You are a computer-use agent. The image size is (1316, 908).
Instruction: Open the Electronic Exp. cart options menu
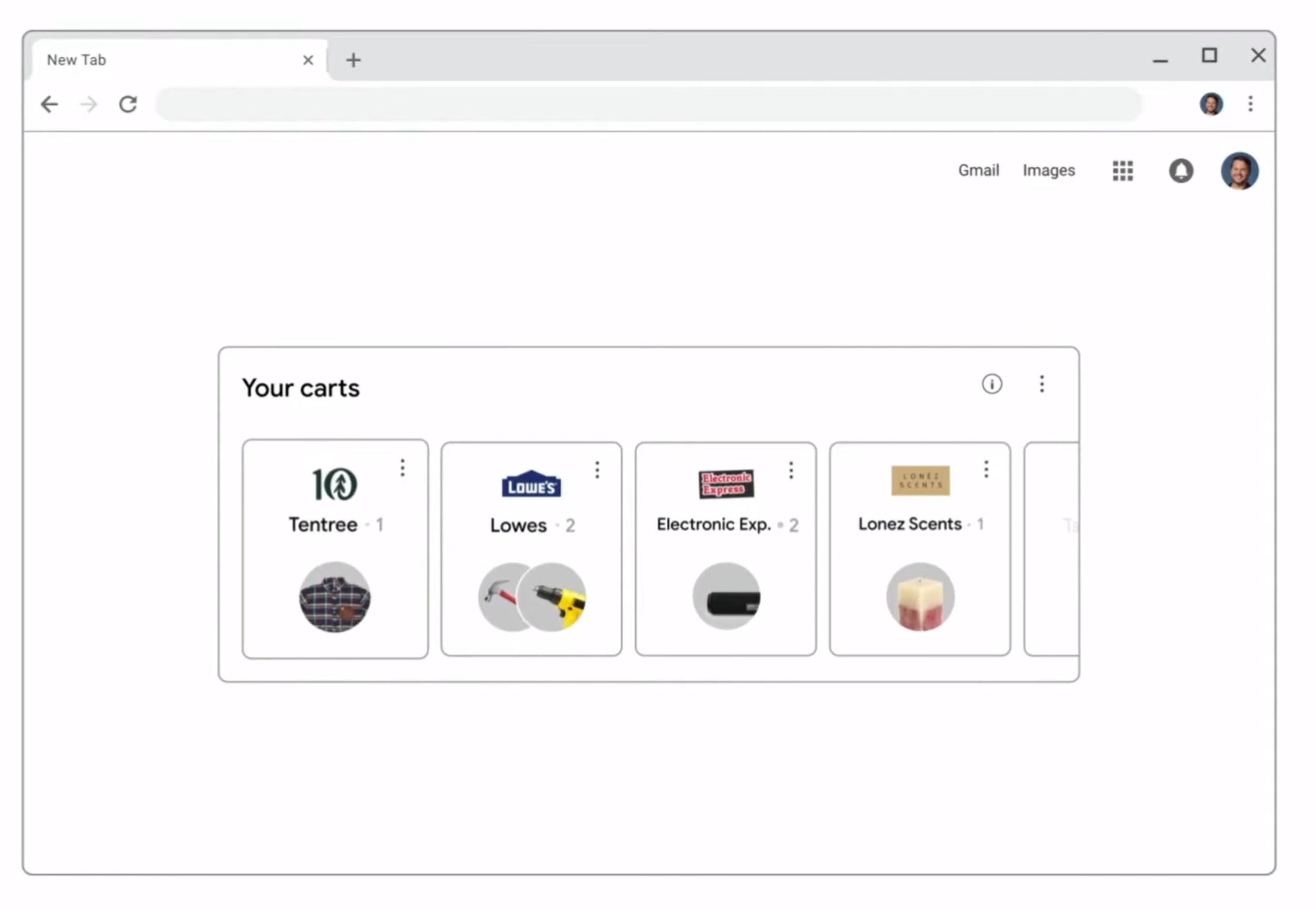tap(791, 470)
